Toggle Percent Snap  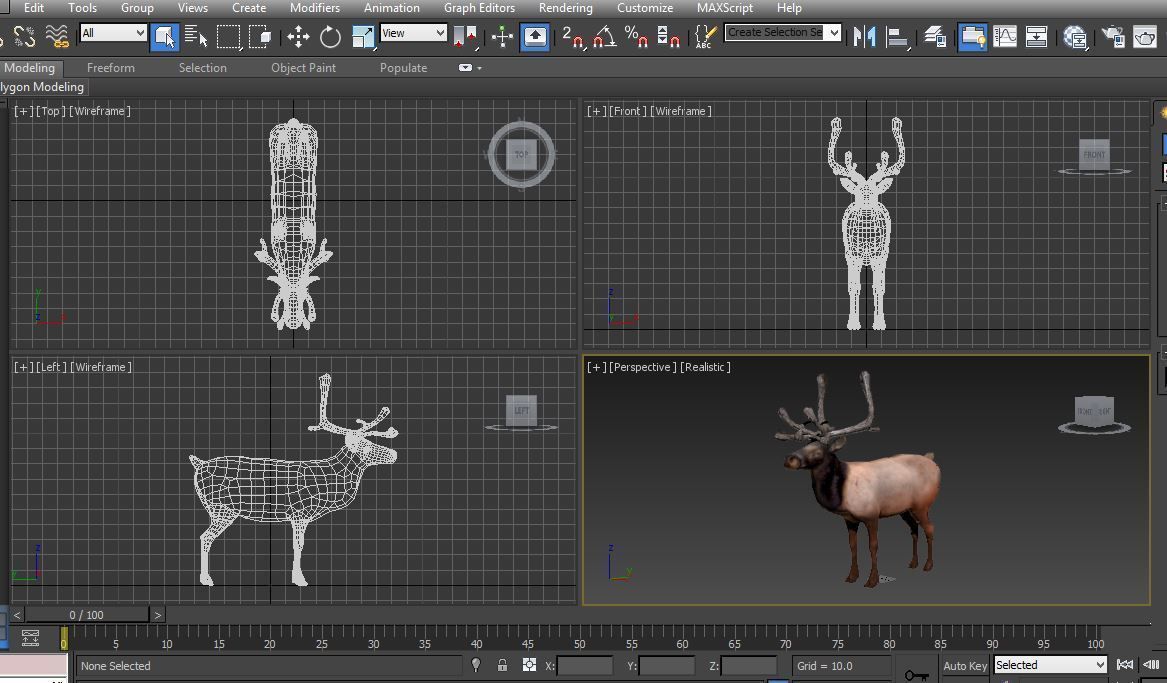636,36
